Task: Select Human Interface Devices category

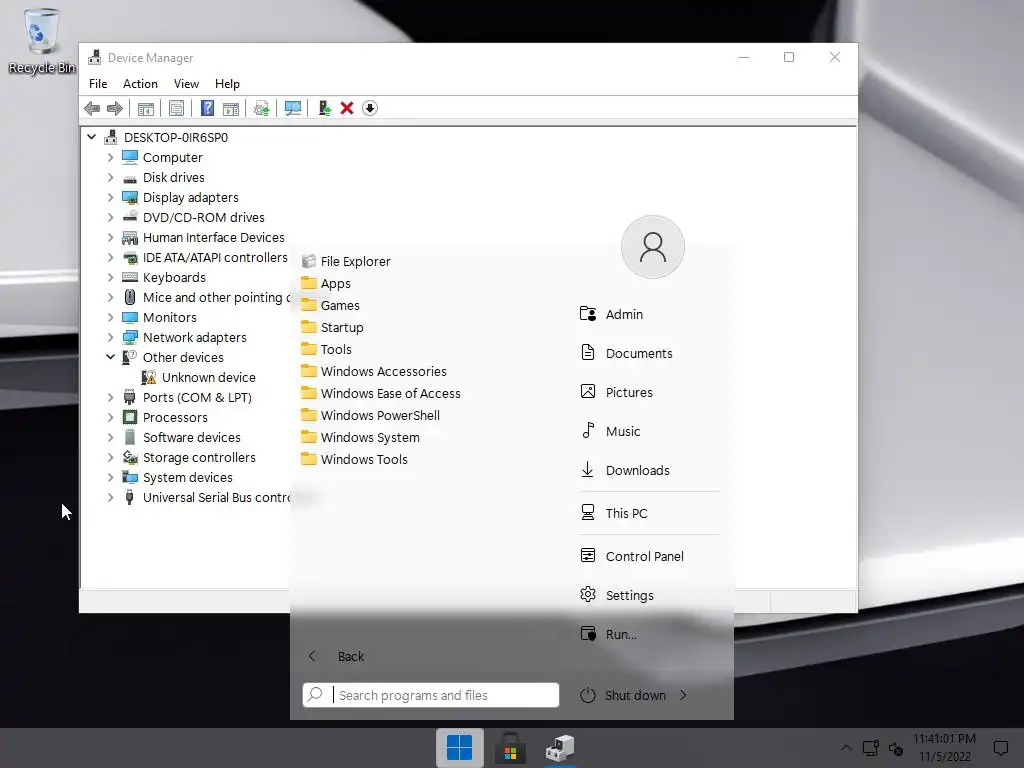Action: (214, 238)
